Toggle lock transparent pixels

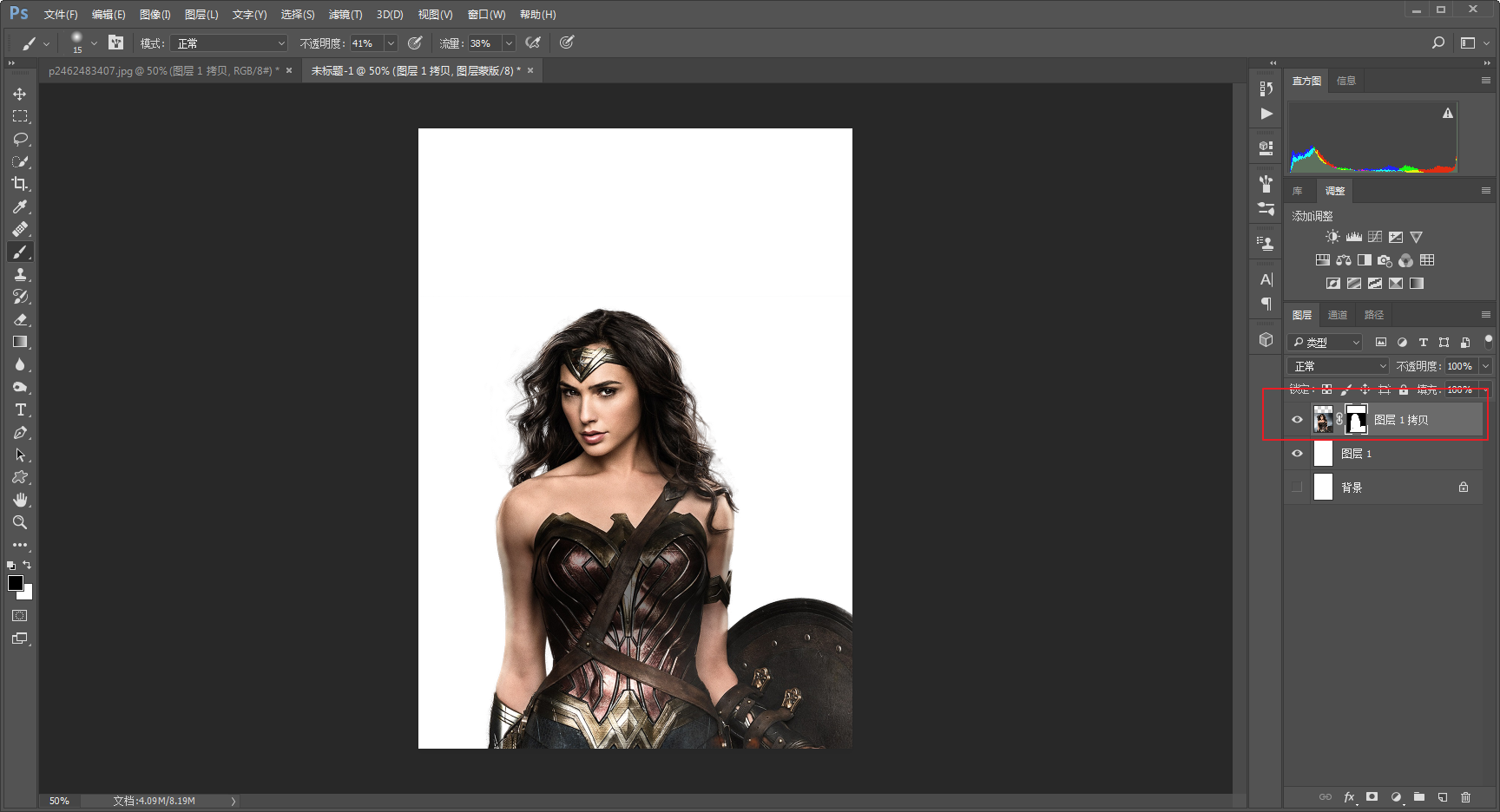pos(1326,390)
